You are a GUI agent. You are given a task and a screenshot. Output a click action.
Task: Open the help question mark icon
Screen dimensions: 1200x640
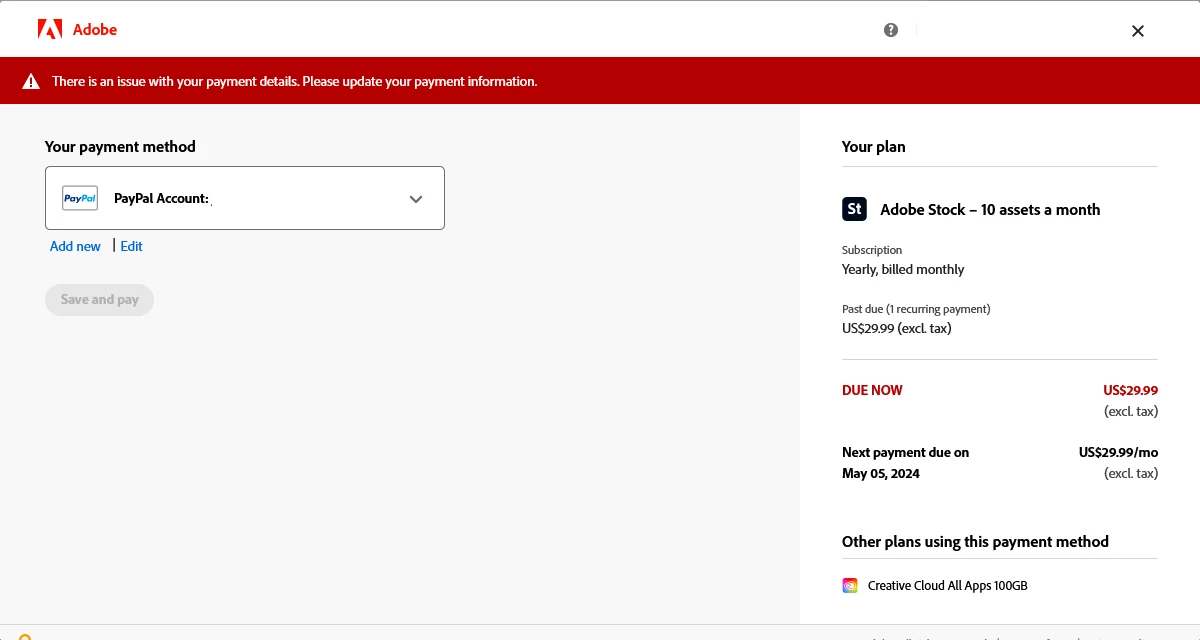[891, 30]
